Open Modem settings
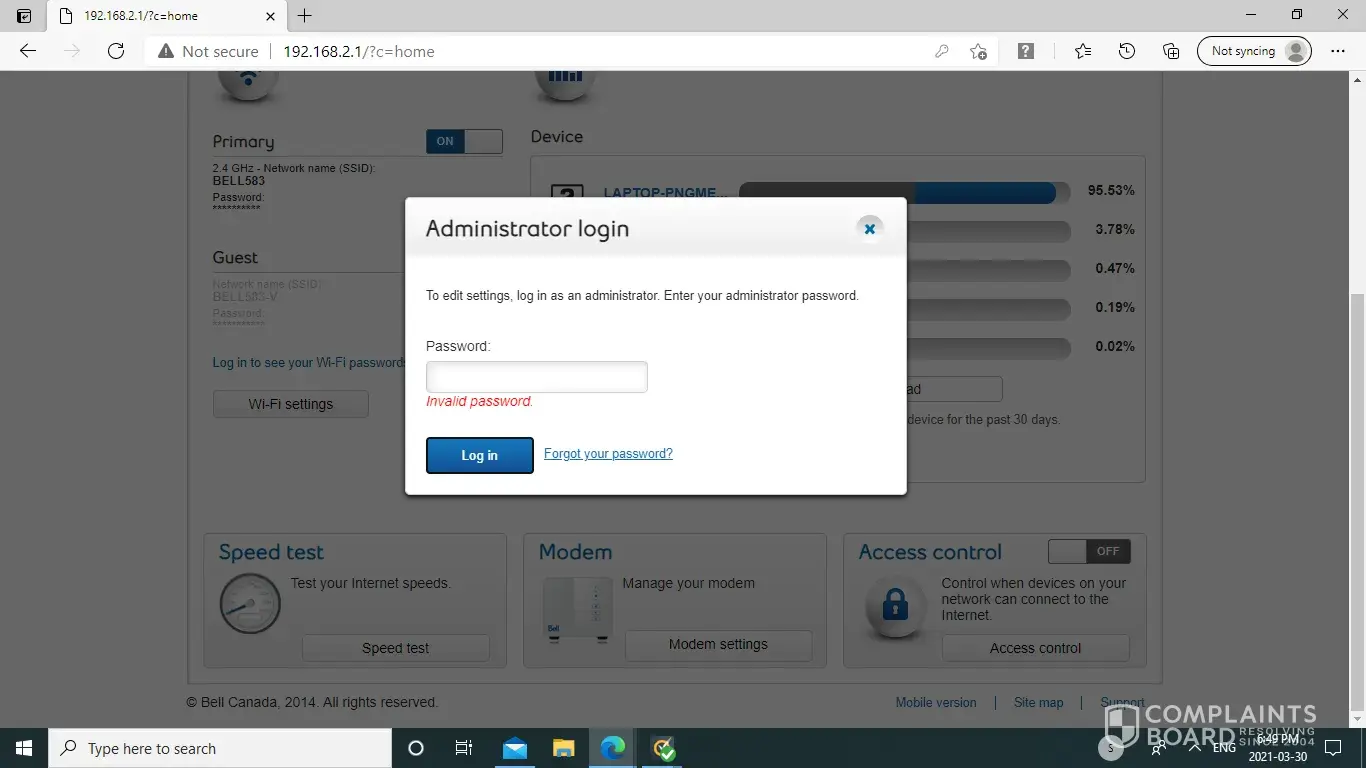Viewport: 1366px width, 768px height. [718, 645]
